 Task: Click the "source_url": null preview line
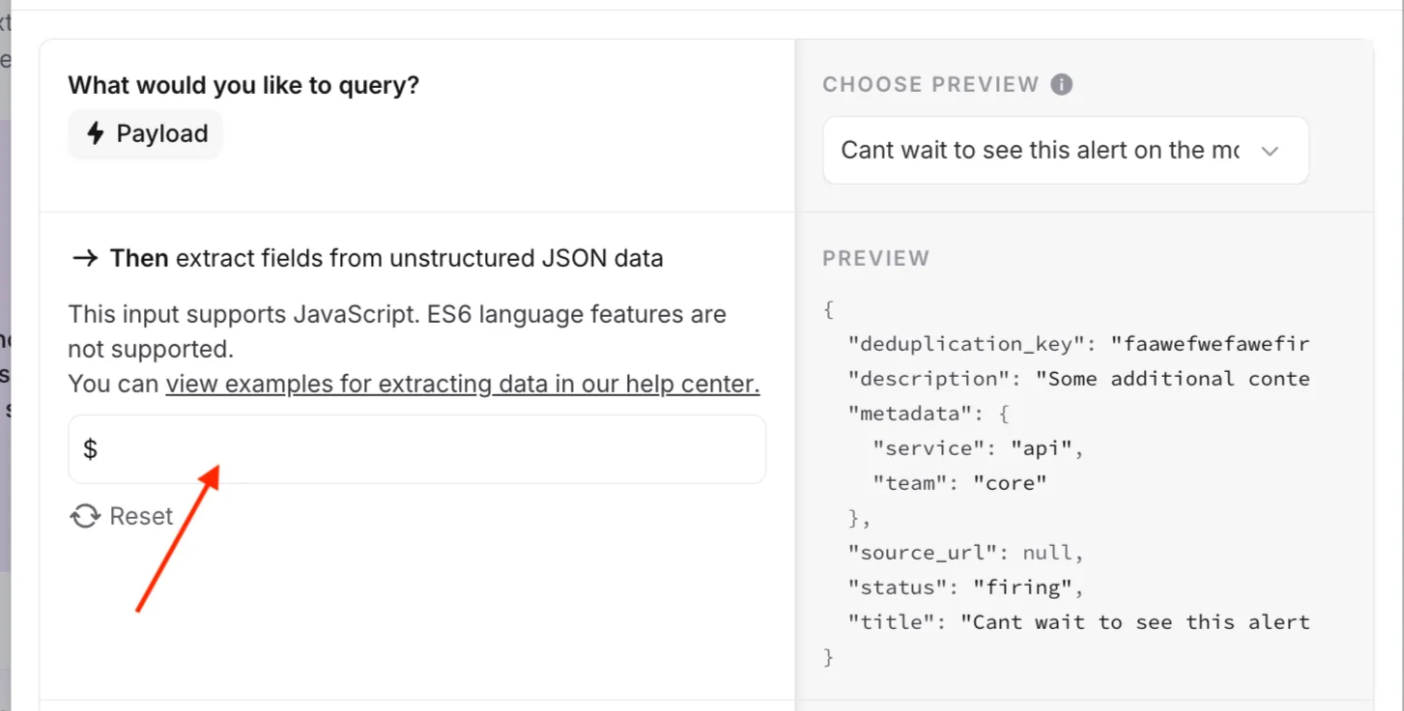[965, 552]
